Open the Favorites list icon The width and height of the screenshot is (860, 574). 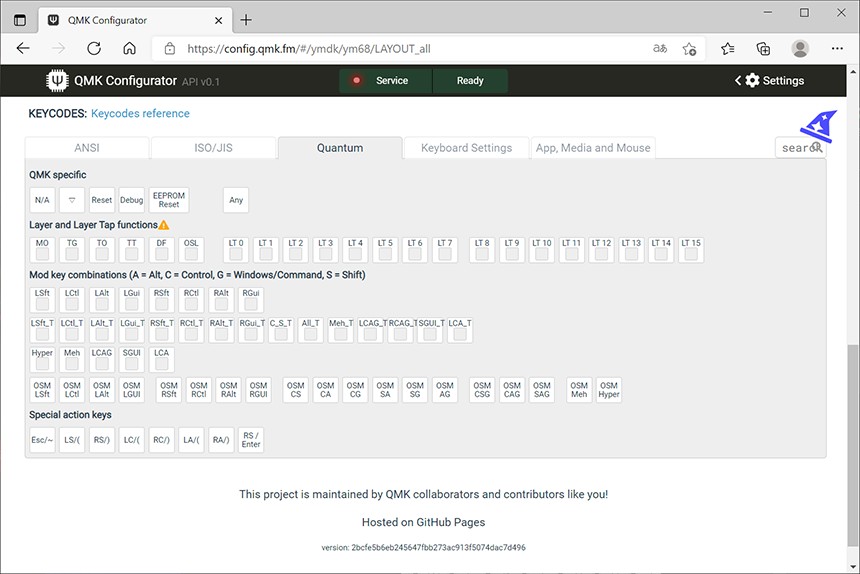tap(728, 49)
